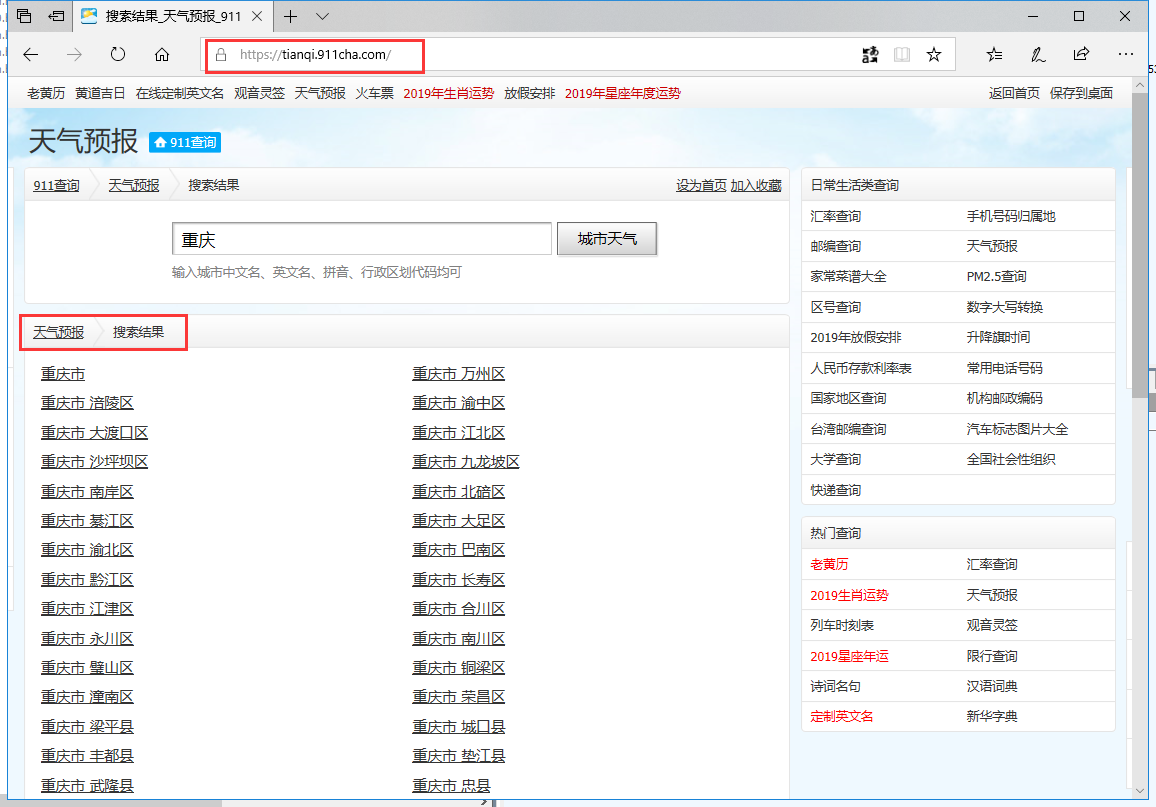Reload the page with the refresh icon

pyautogui.click(x=117, y=55)
